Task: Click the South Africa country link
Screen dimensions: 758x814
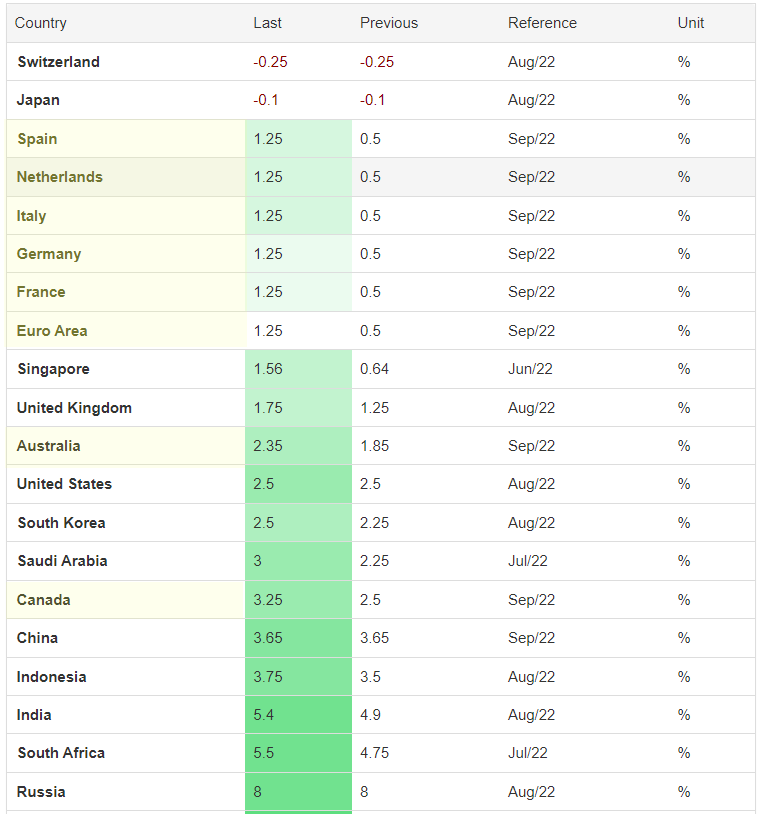Action: click(x=61, y=753)
